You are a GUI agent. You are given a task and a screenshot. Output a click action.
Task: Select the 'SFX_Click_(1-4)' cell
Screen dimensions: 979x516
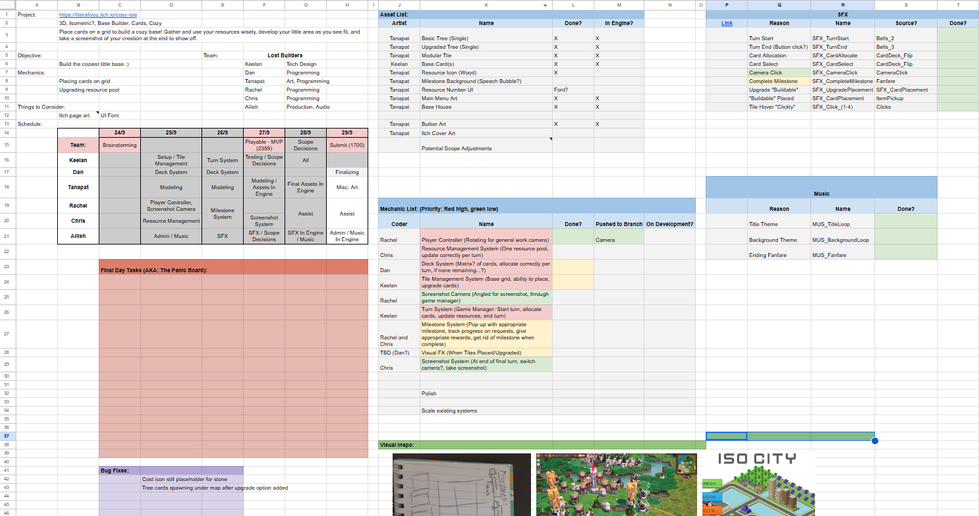tap(842, 107)
